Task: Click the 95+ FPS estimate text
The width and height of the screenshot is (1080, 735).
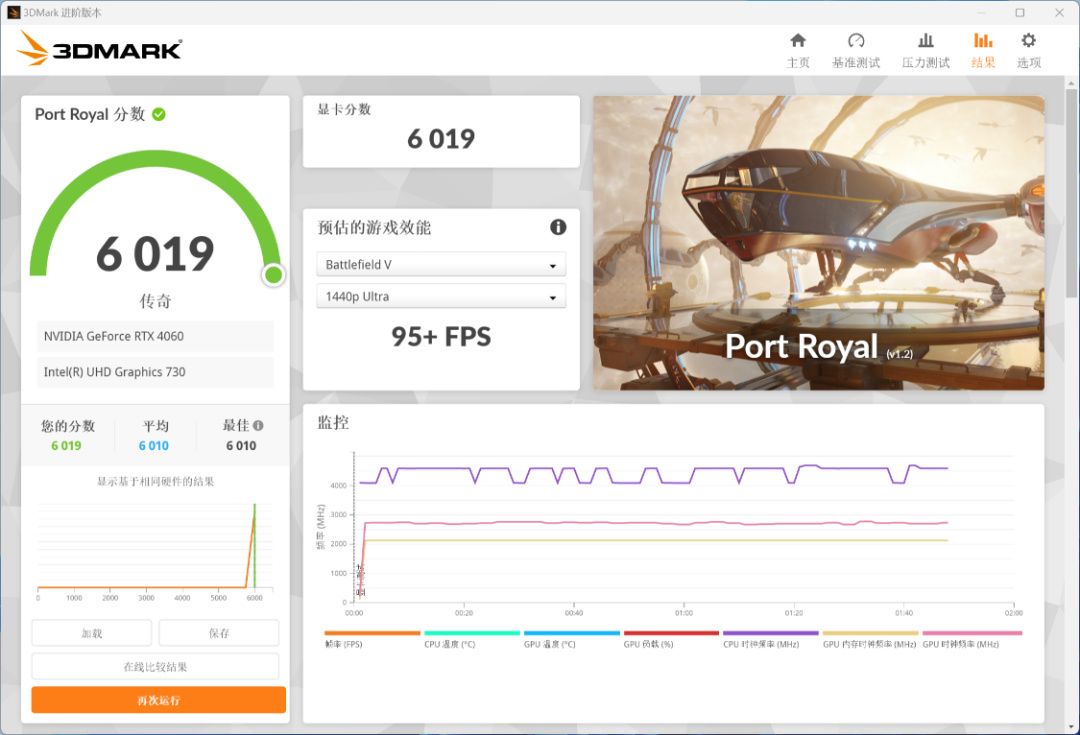Action: point(441,337)
